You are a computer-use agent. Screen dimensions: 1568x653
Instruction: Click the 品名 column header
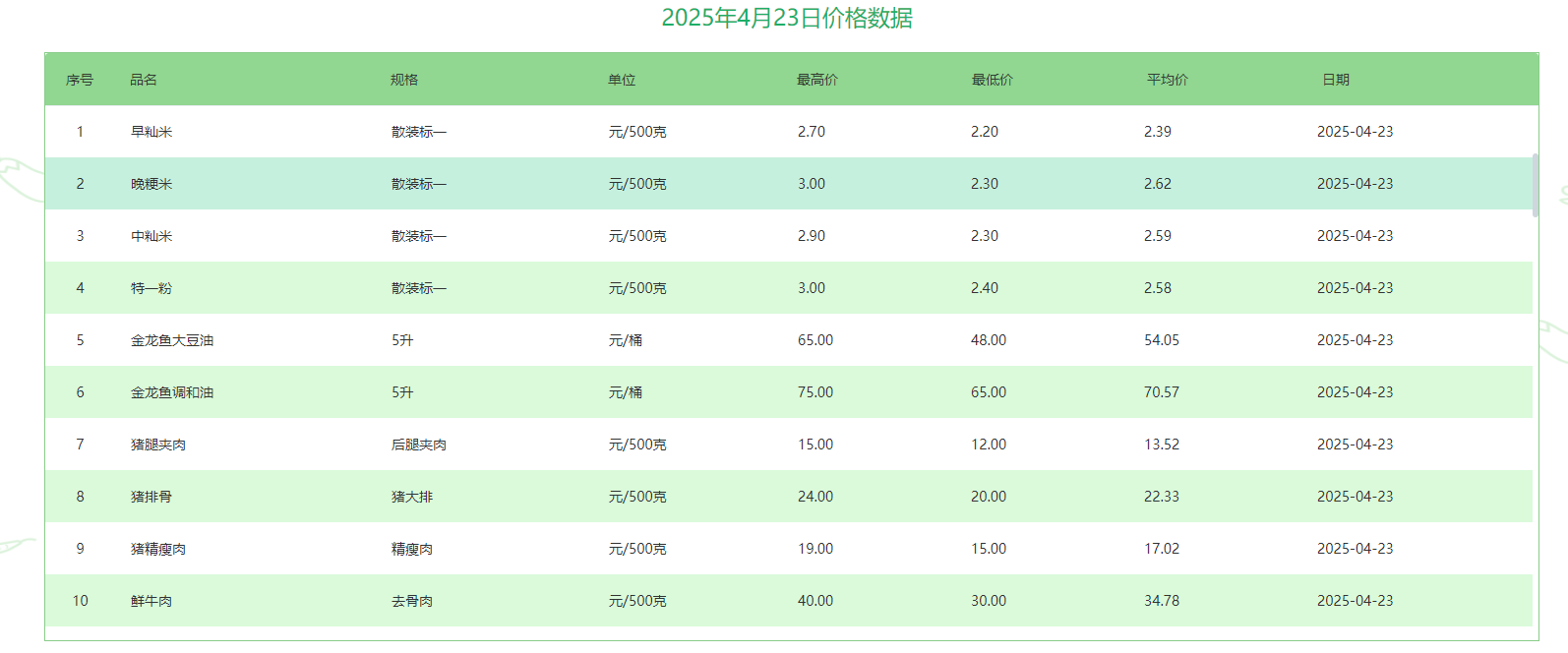[144, 80]
